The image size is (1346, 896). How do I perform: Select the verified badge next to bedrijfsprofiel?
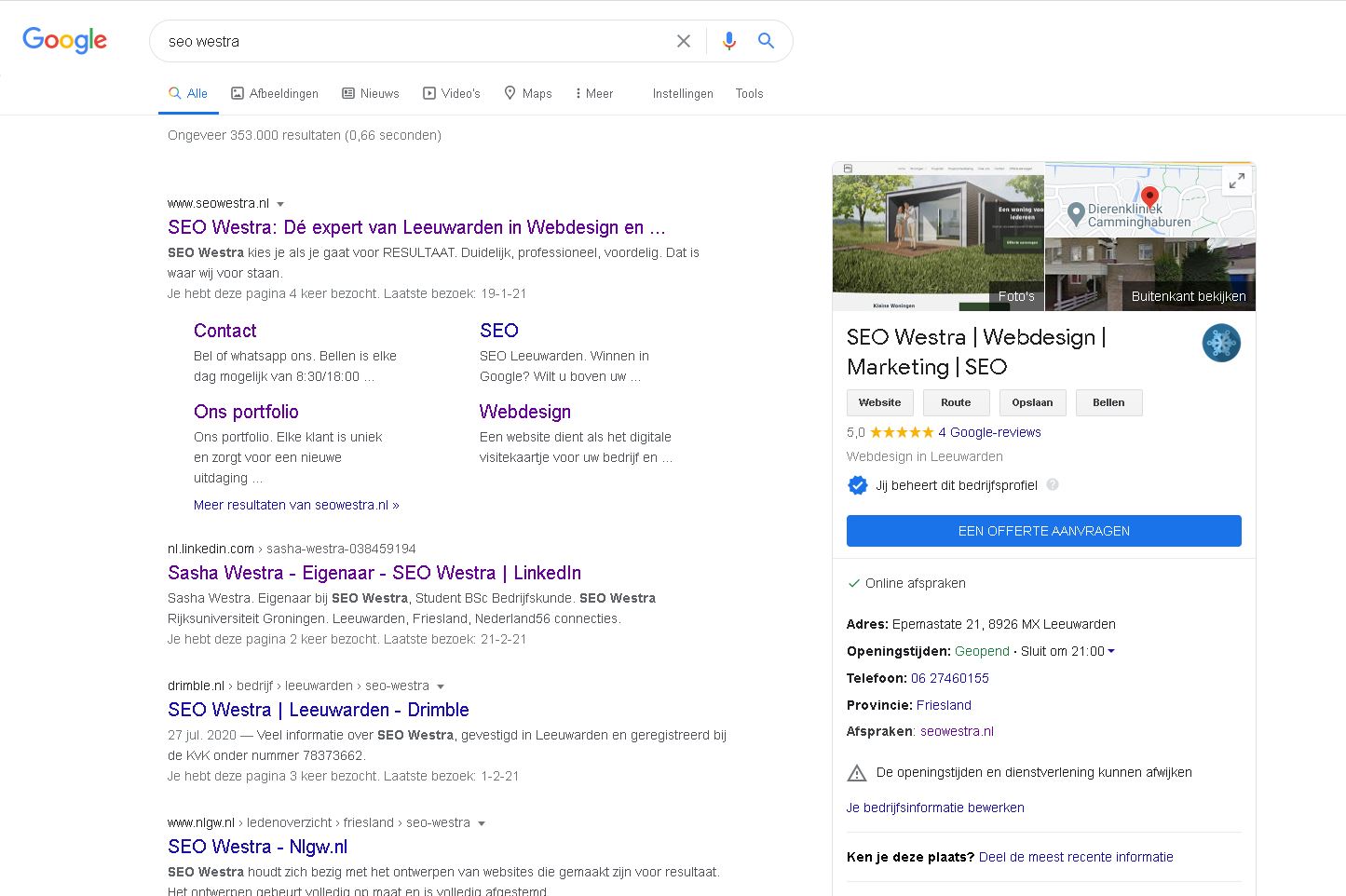coord(857,484)
